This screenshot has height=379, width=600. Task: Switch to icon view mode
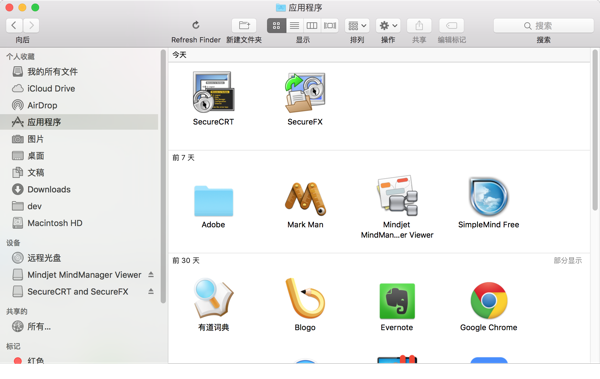pyautogui.click(x=276, y=26)
